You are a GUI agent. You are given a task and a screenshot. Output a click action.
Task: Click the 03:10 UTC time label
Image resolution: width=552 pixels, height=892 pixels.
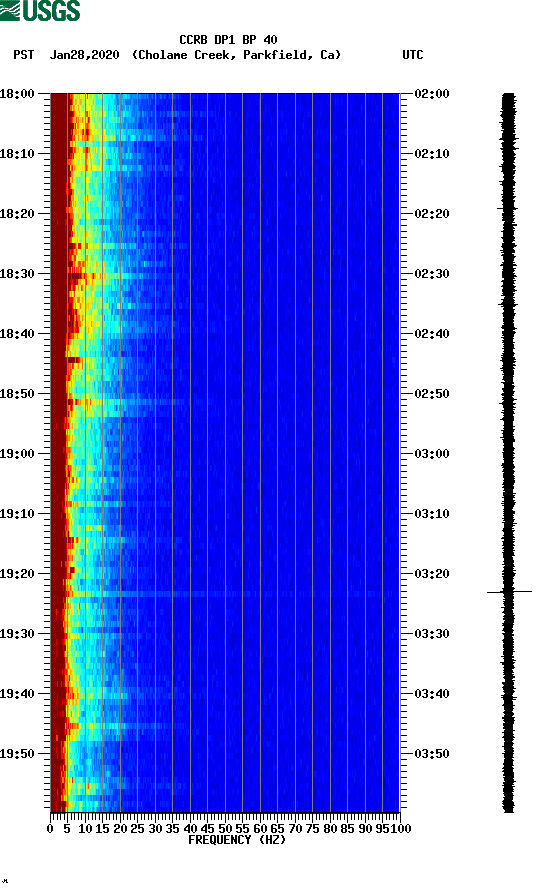(x=432, y=514)
